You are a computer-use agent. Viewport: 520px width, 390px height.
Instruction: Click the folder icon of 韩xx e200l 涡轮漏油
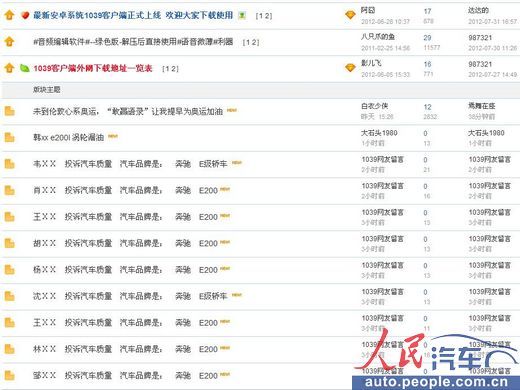(9, 137)
